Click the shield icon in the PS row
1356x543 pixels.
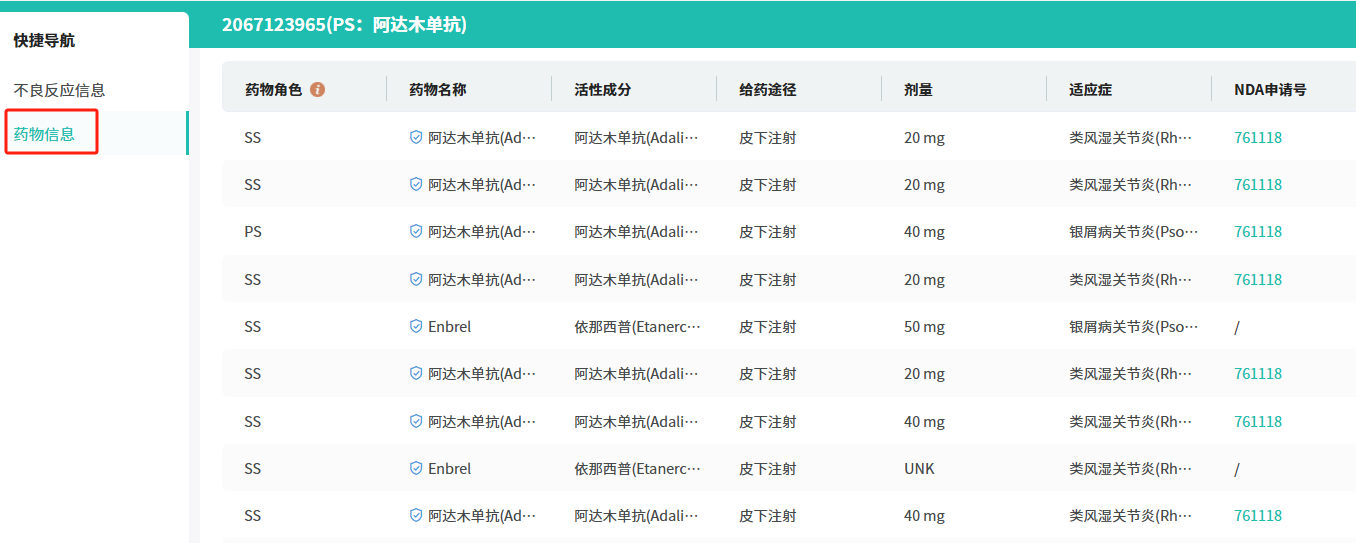tap(416, 231)
